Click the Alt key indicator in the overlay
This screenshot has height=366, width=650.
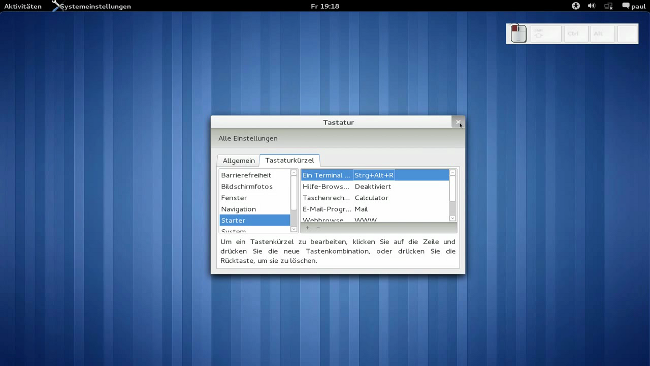coord(602,34)
